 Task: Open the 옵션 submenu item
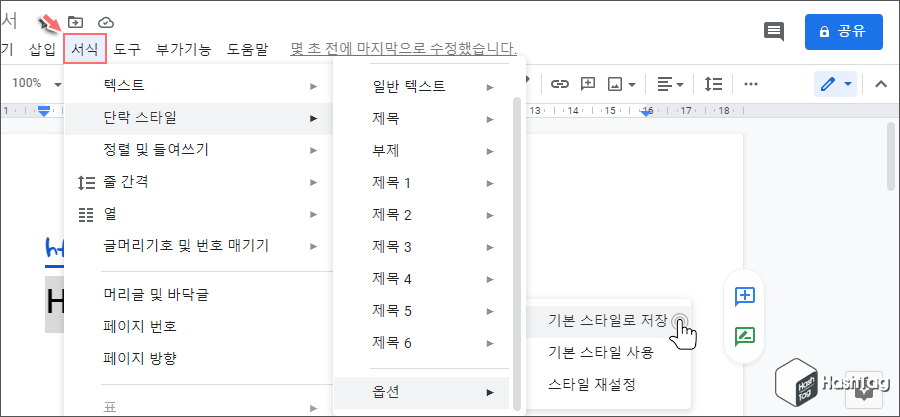422,392
